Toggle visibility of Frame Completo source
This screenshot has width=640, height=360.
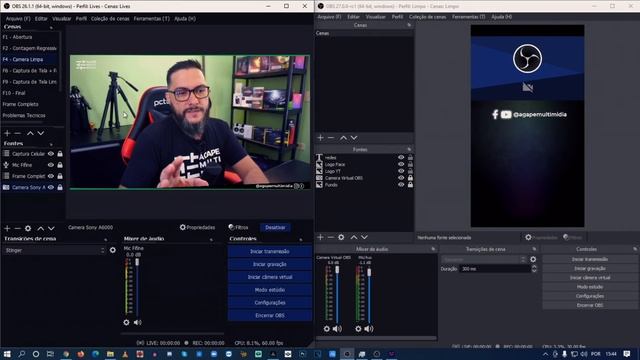tap(51, 176)
